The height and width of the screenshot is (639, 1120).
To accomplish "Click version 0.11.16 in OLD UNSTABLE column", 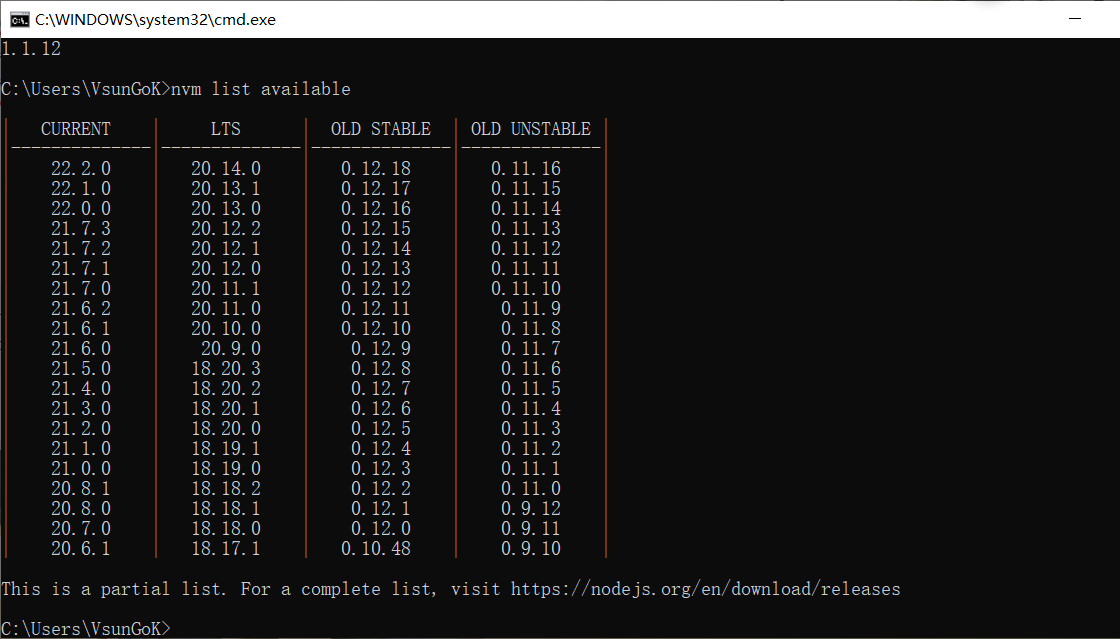I will pos(527,168).
